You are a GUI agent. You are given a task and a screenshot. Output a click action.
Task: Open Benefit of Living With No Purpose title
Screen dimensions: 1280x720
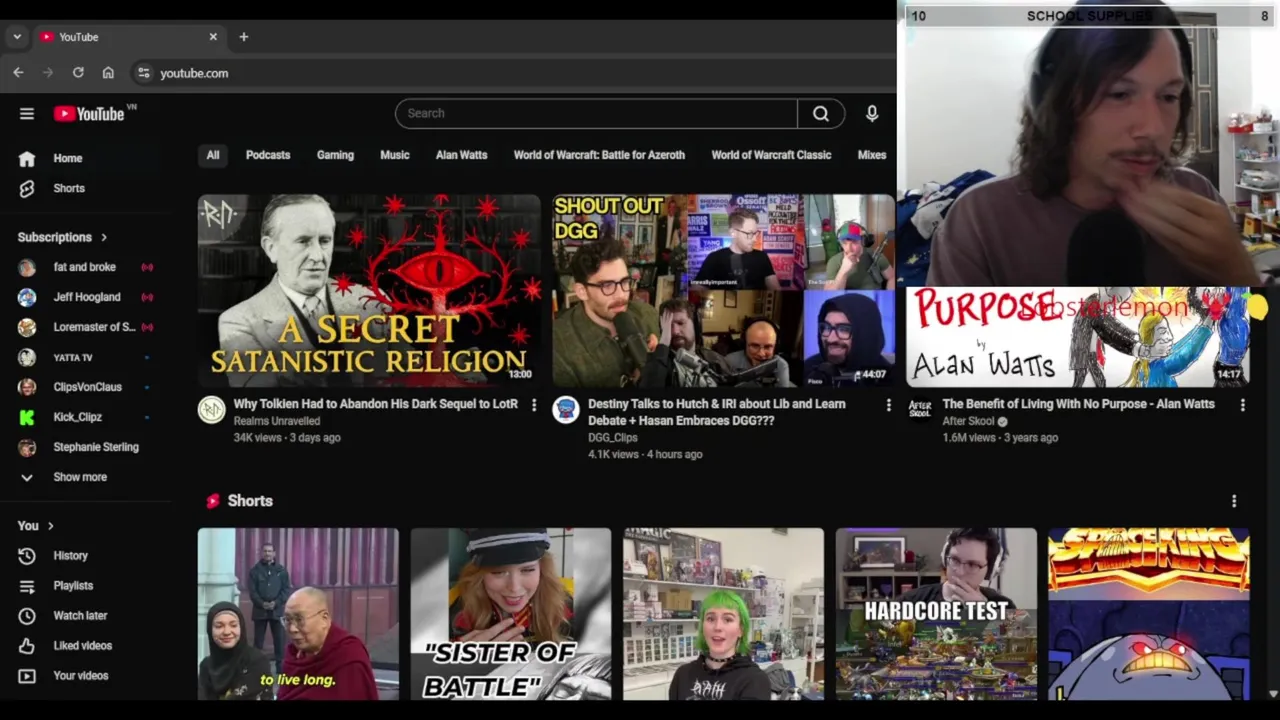pos(1078,404)
